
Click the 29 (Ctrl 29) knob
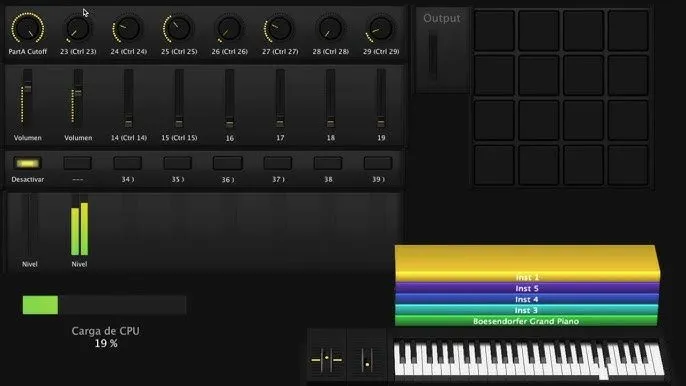coord(380,29)
